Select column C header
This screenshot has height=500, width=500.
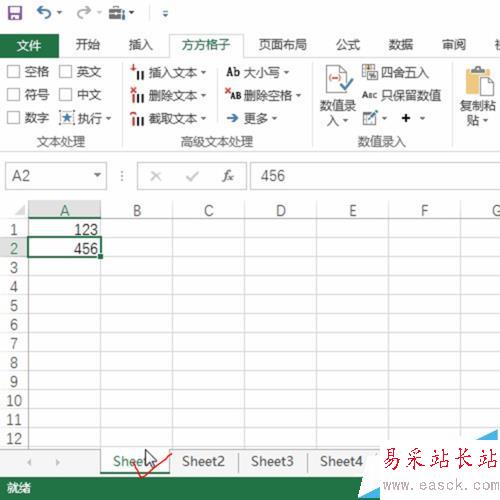[209, 210]
